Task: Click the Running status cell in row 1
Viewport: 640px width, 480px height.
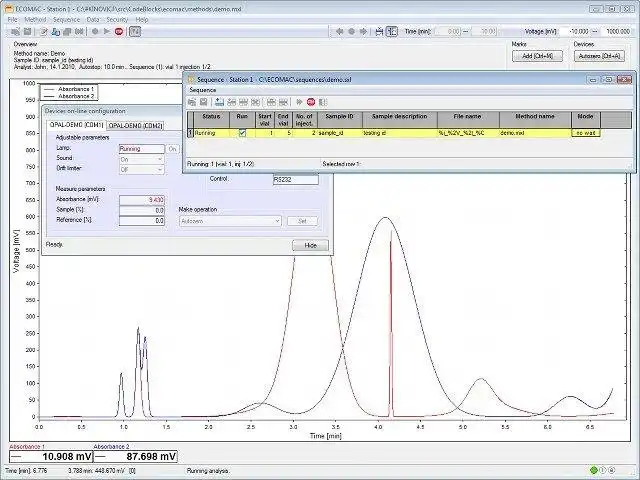Action: [x=211, y=133]
